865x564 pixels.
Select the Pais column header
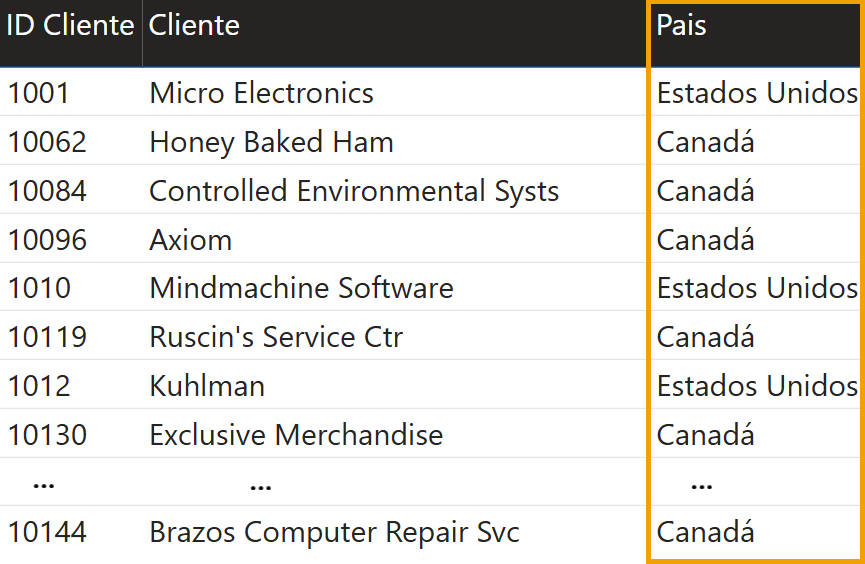click(x=682, y=26)
